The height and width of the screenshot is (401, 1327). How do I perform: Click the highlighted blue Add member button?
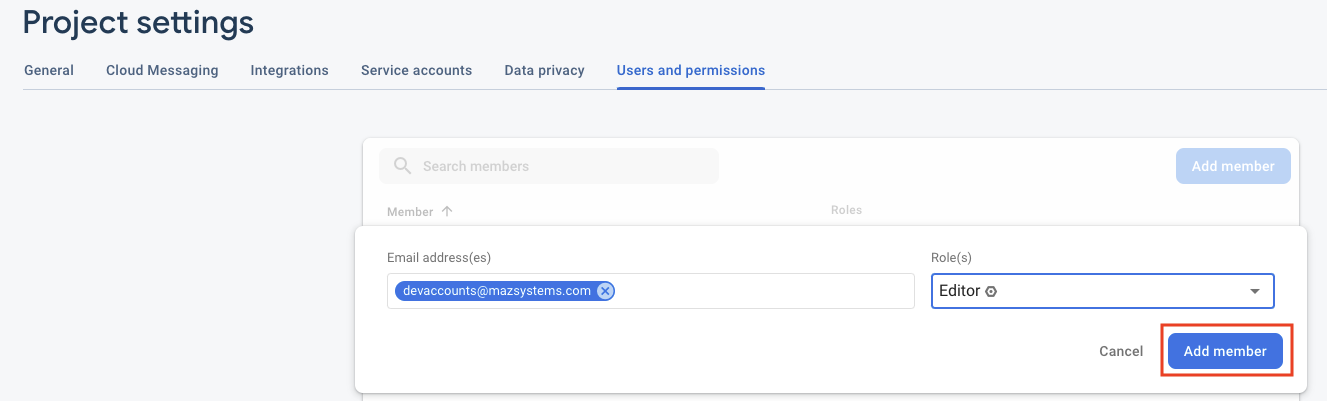point(1225,351)
